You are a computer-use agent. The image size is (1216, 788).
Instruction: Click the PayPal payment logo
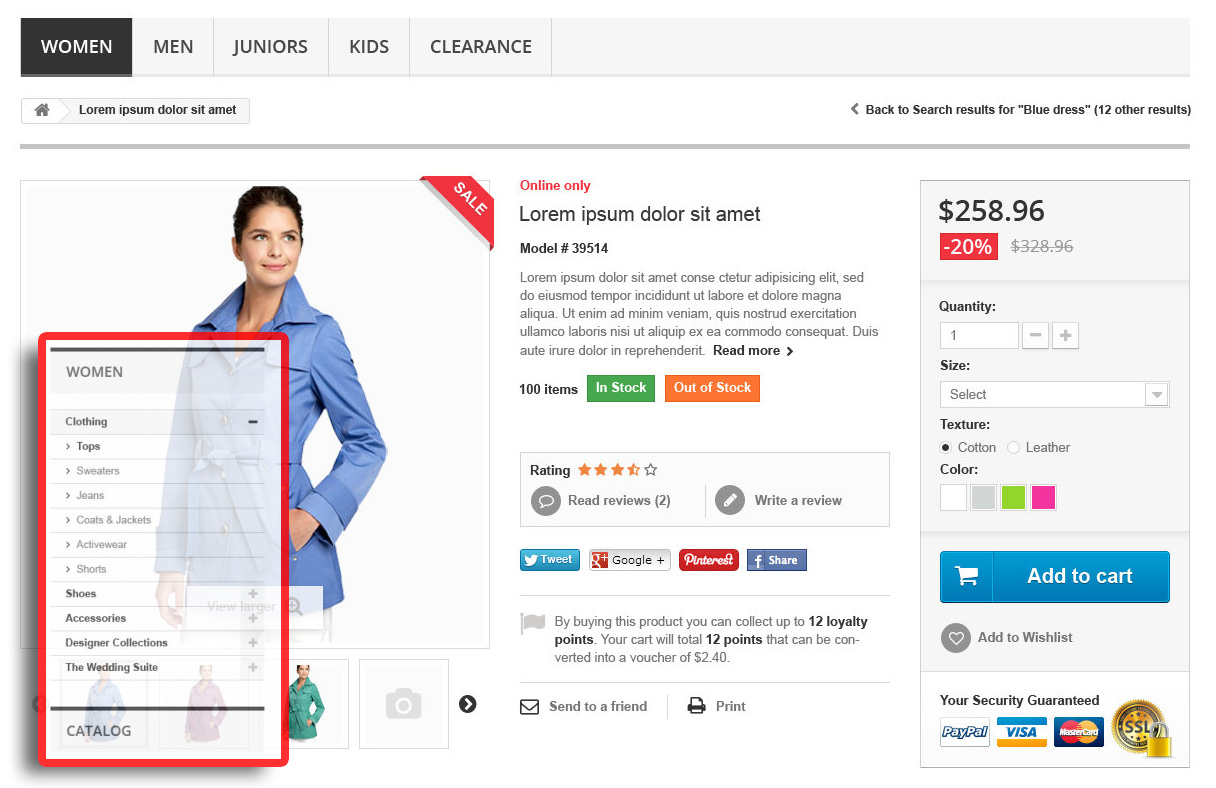pyautogui.click(x=965, y=732)
